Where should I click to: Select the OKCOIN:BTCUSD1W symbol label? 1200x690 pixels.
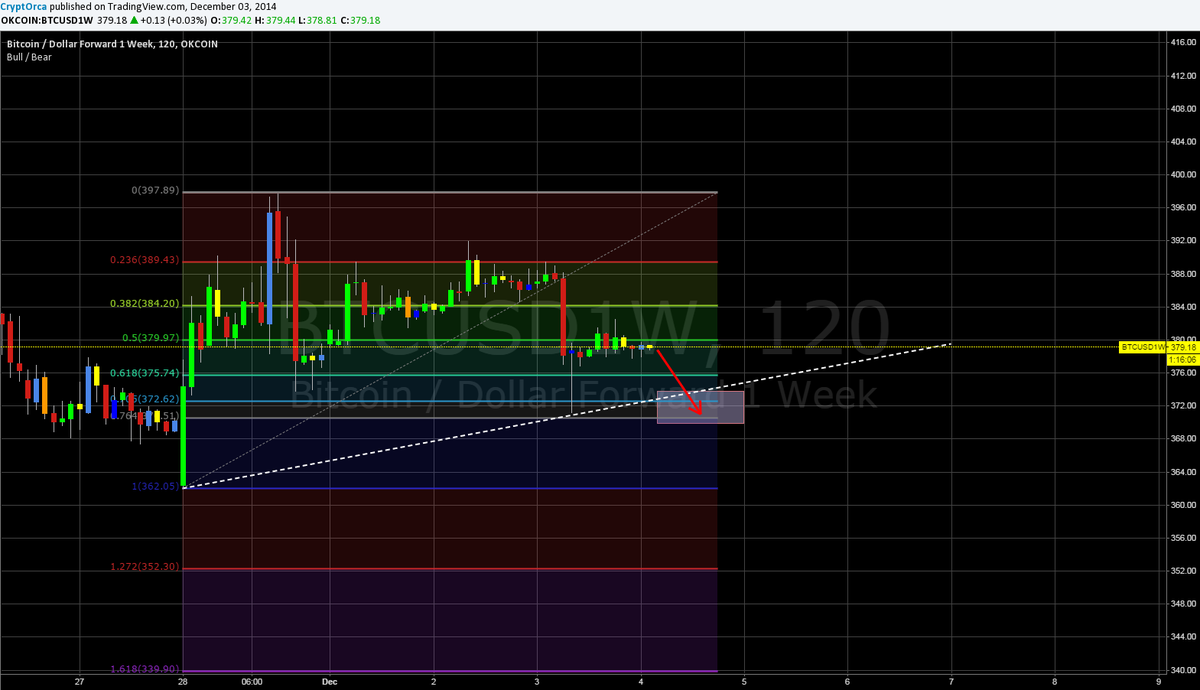click(46, 19)
